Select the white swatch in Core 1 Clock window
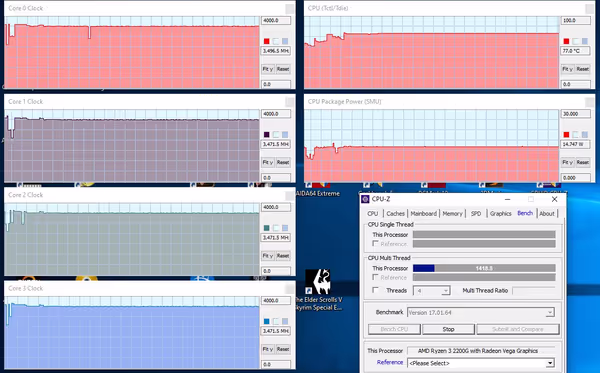Screen dimensions: 600x373 tap(276, 134)
